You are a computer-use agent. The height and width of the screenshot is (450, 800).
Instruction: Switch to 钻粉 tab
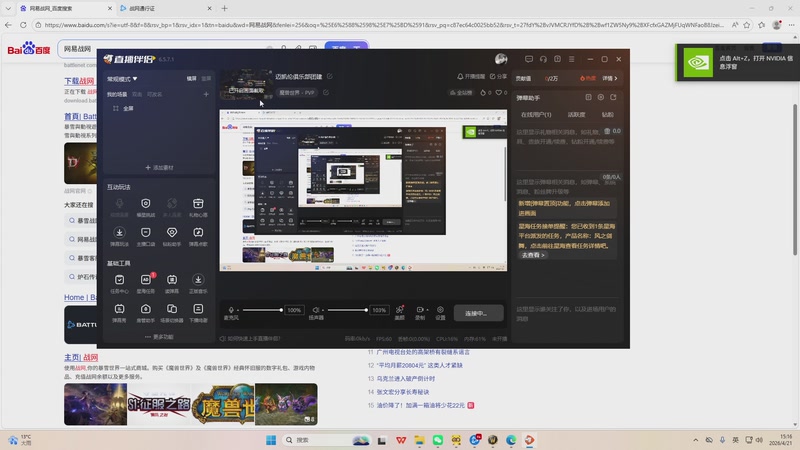pyautogui.click(x=607, y=115)
